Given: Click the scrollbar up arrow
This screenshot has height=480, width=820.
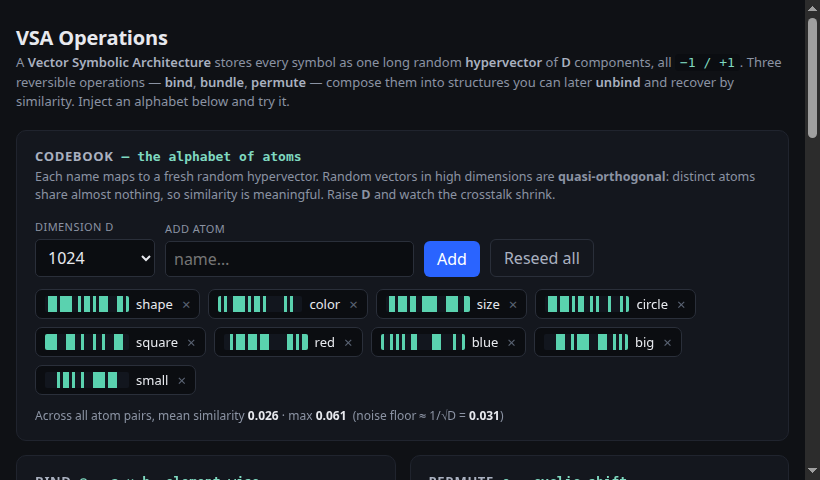Looking at the screenshot, I should (812, 8).
